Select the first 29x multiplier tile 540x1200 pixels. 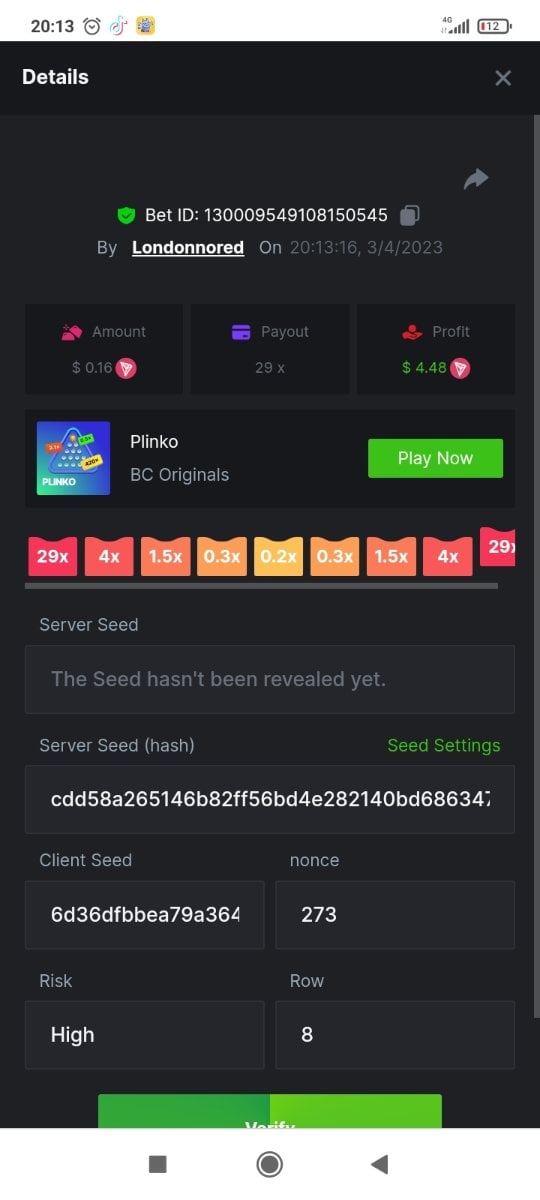(x=53, y=556)
